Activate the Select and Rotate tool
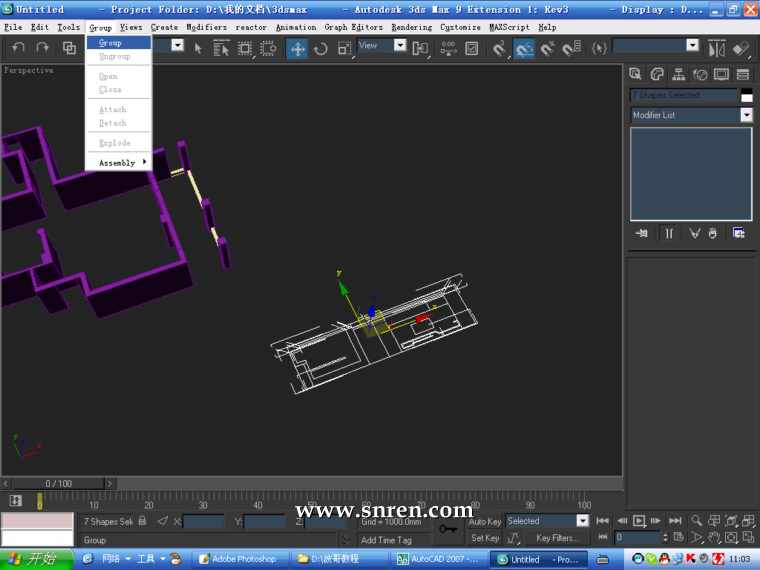The height and width of the screenshot is (570, 760). 321,48
